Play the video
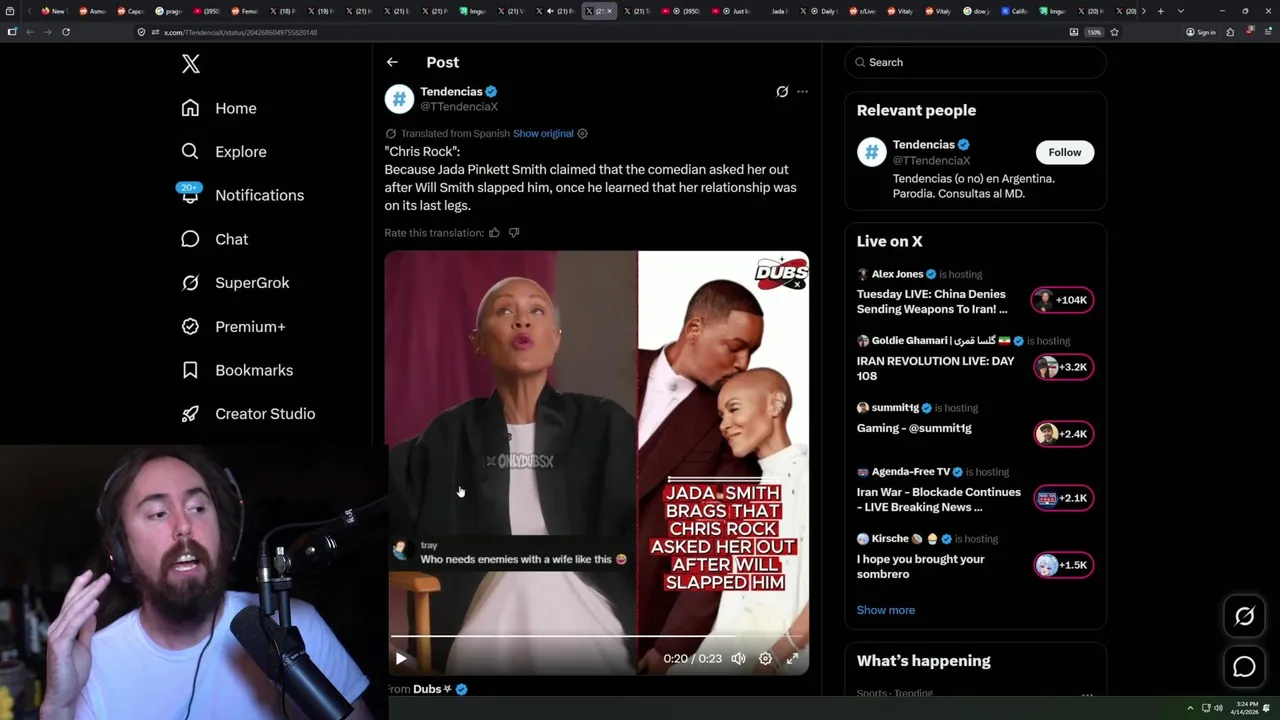1280x720 pixels. [401, 658]
